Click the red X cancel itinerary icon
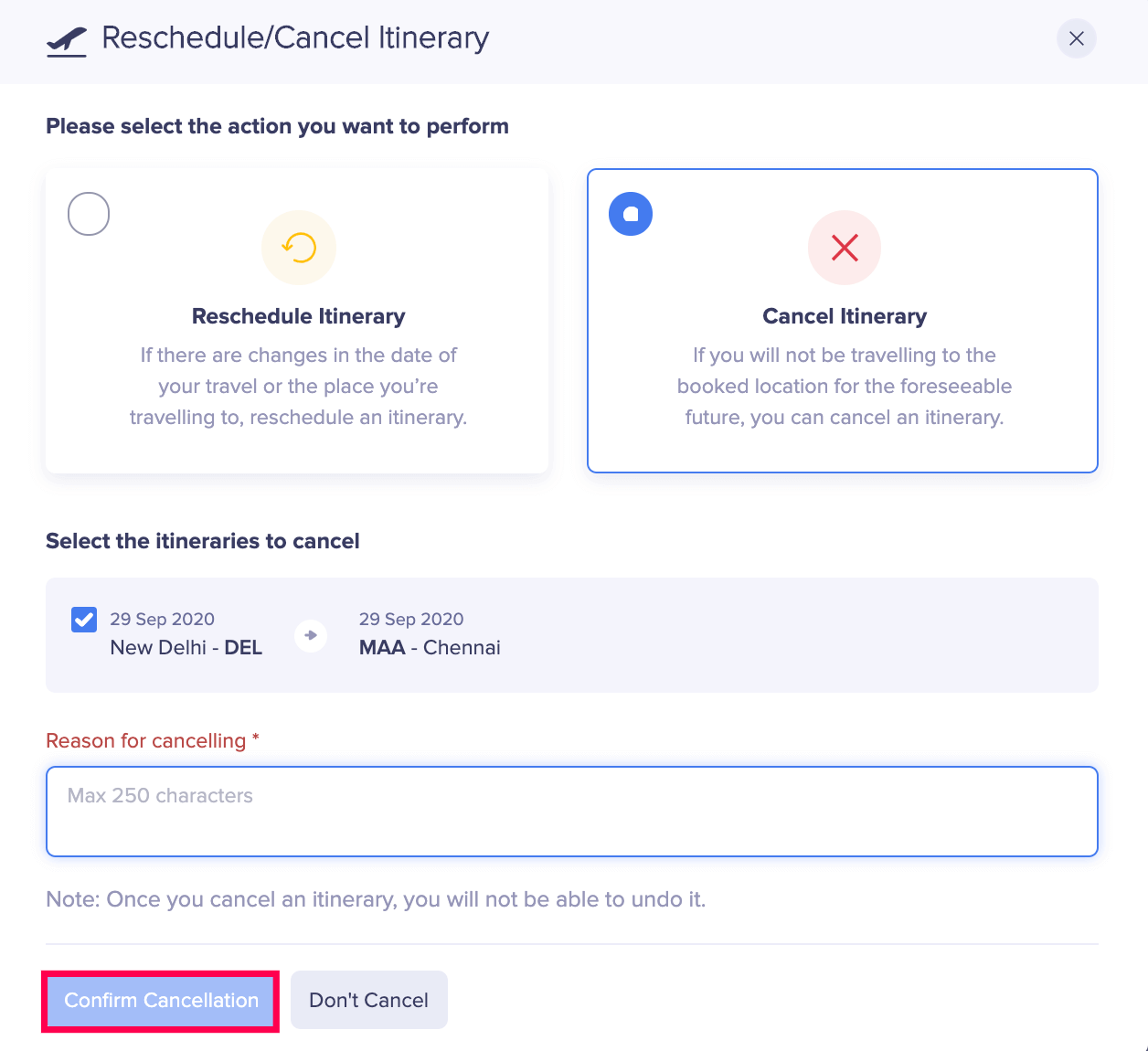Viewport: 1148px width, 1051px height. [845, 248]
